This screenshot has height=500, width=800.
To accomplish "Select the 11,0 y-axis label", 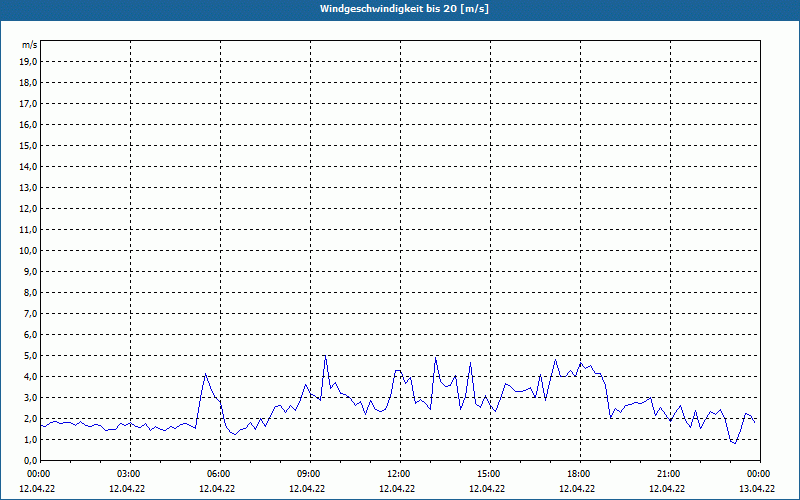I will tap(28, 230).
